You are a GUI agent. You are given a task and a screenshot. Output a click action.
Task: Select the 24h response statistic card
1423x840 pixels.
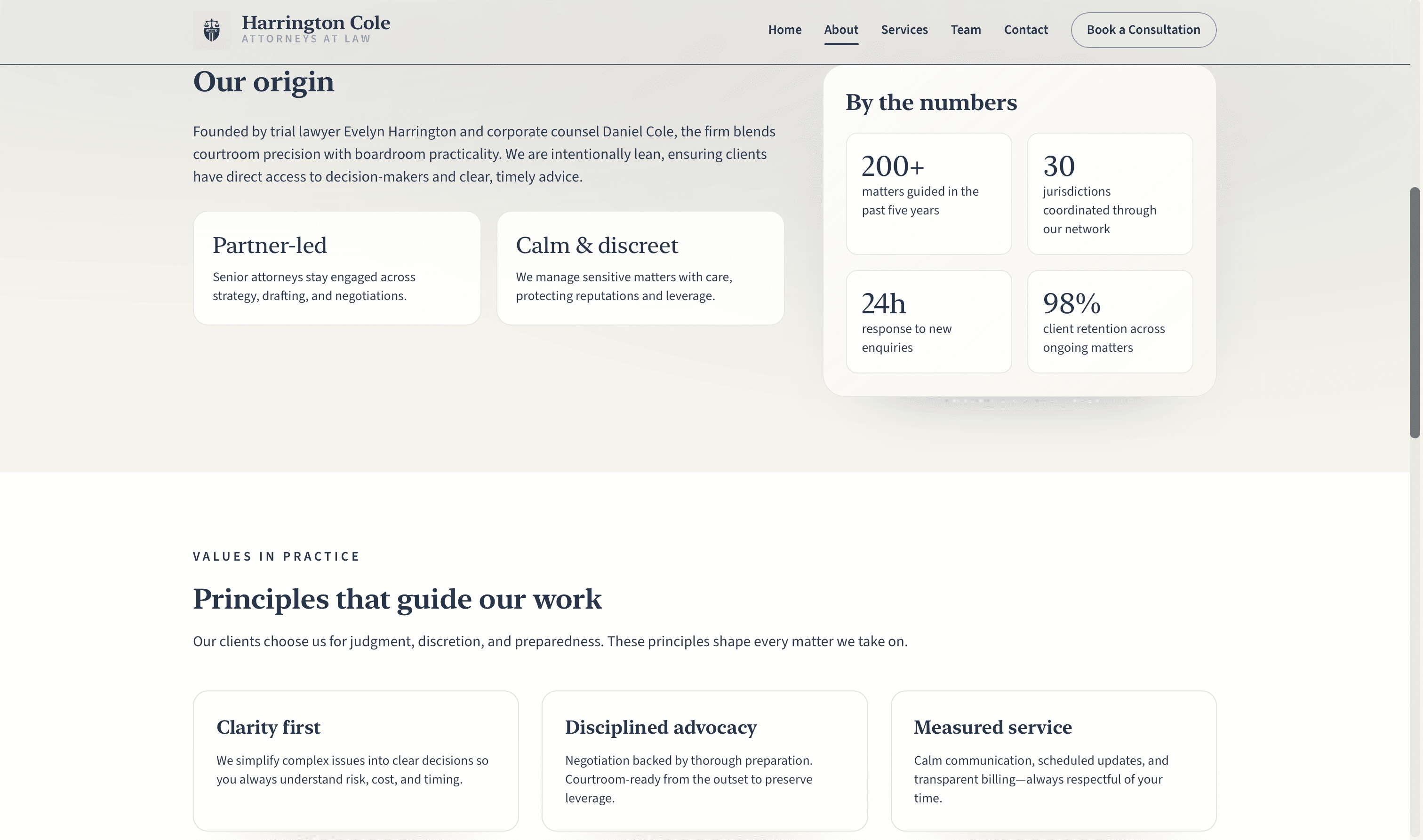(x=928, y=321)
